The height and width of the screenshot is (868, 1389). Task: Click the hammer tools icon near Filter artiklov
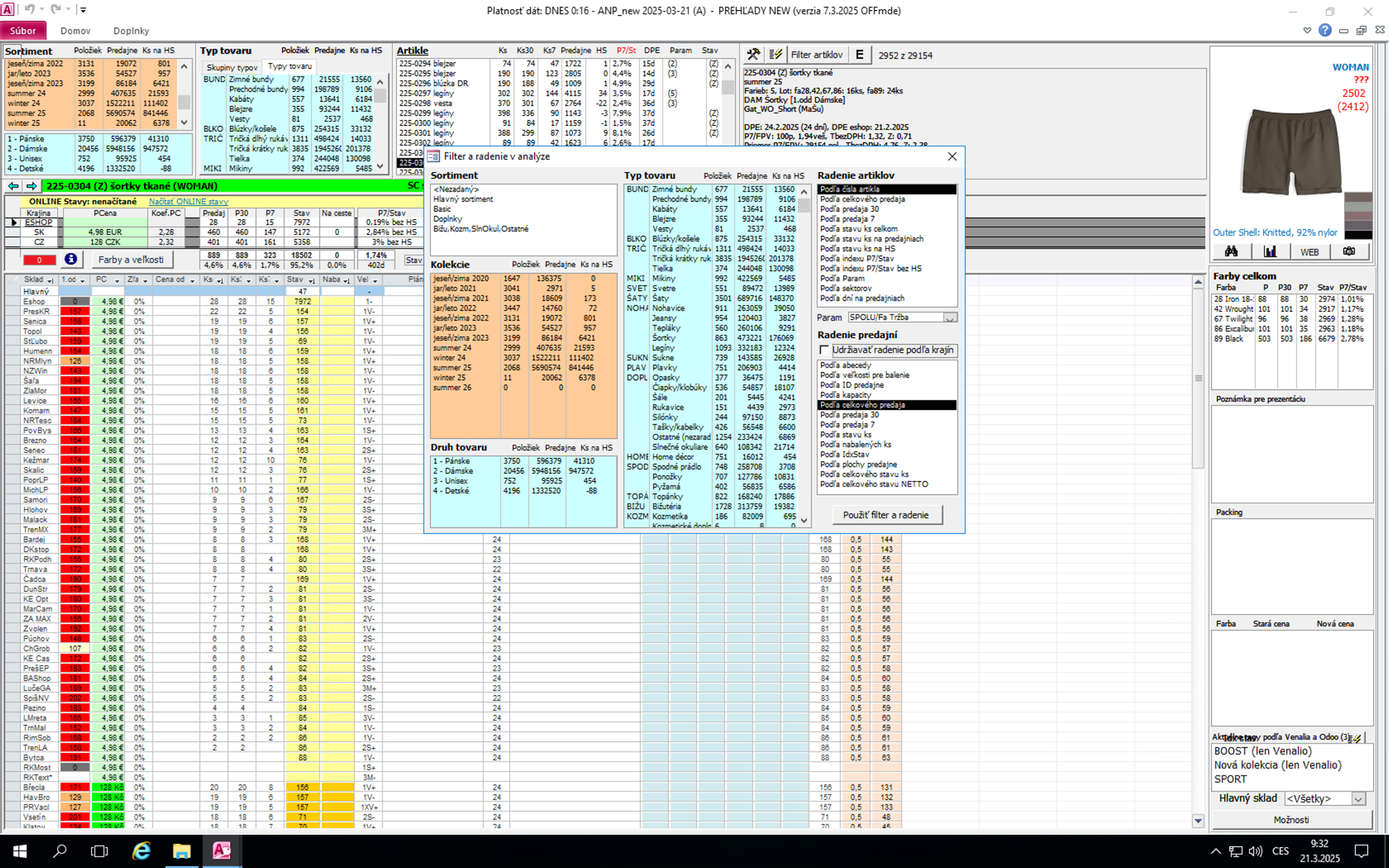pos(753,54)
